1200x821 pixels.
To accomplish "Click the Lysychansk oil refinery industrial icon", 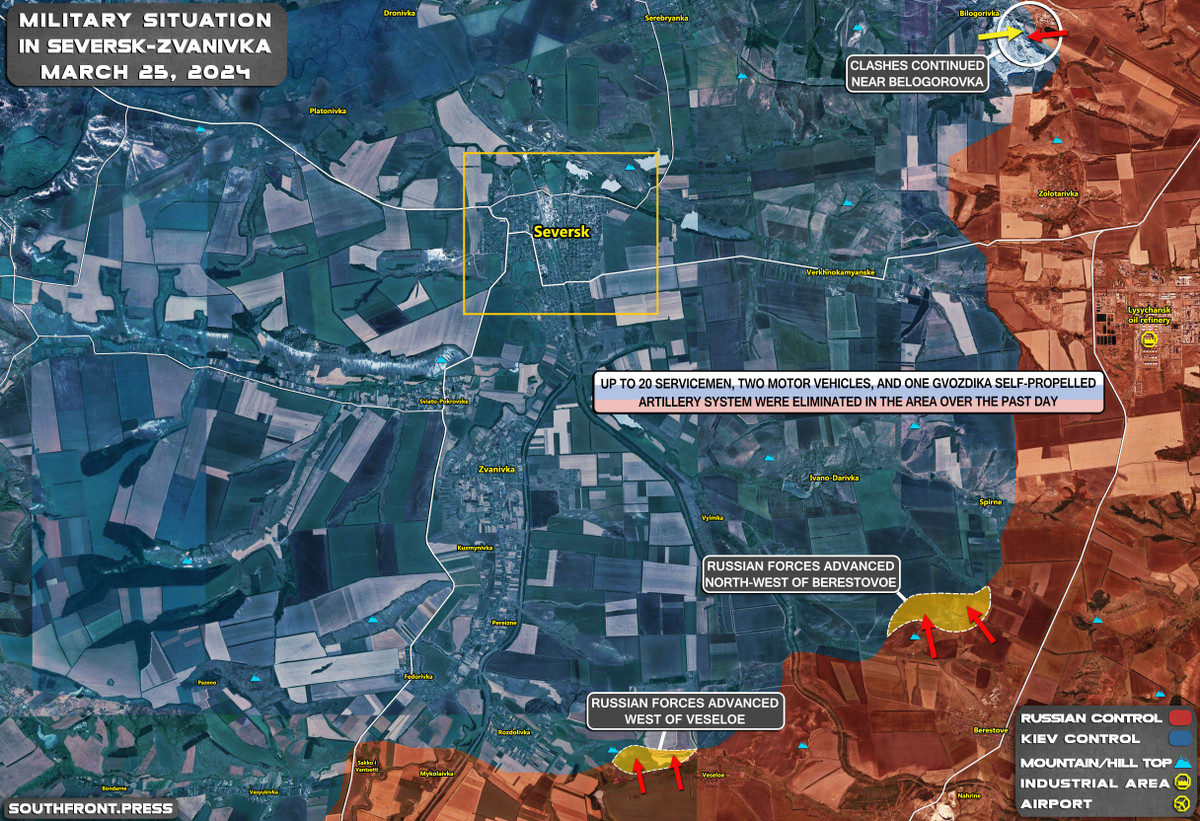I will click(x=1149, y=341).
